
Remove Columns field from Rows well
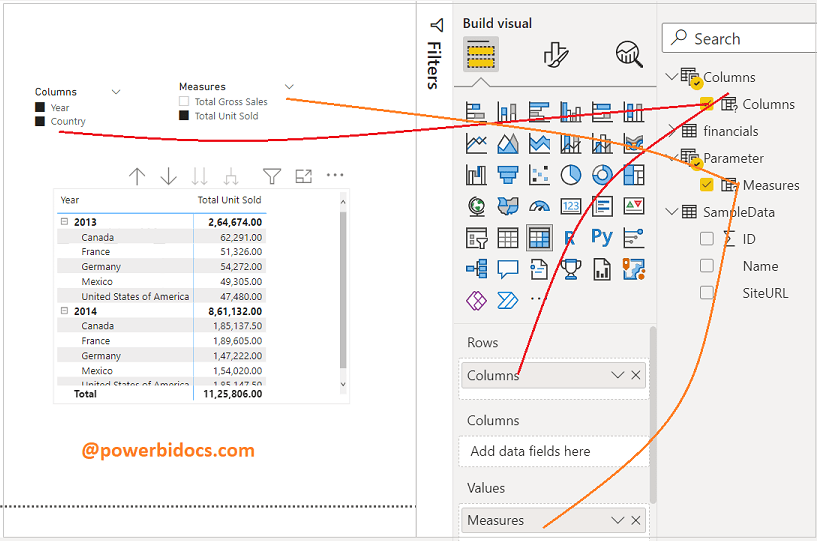636,375
